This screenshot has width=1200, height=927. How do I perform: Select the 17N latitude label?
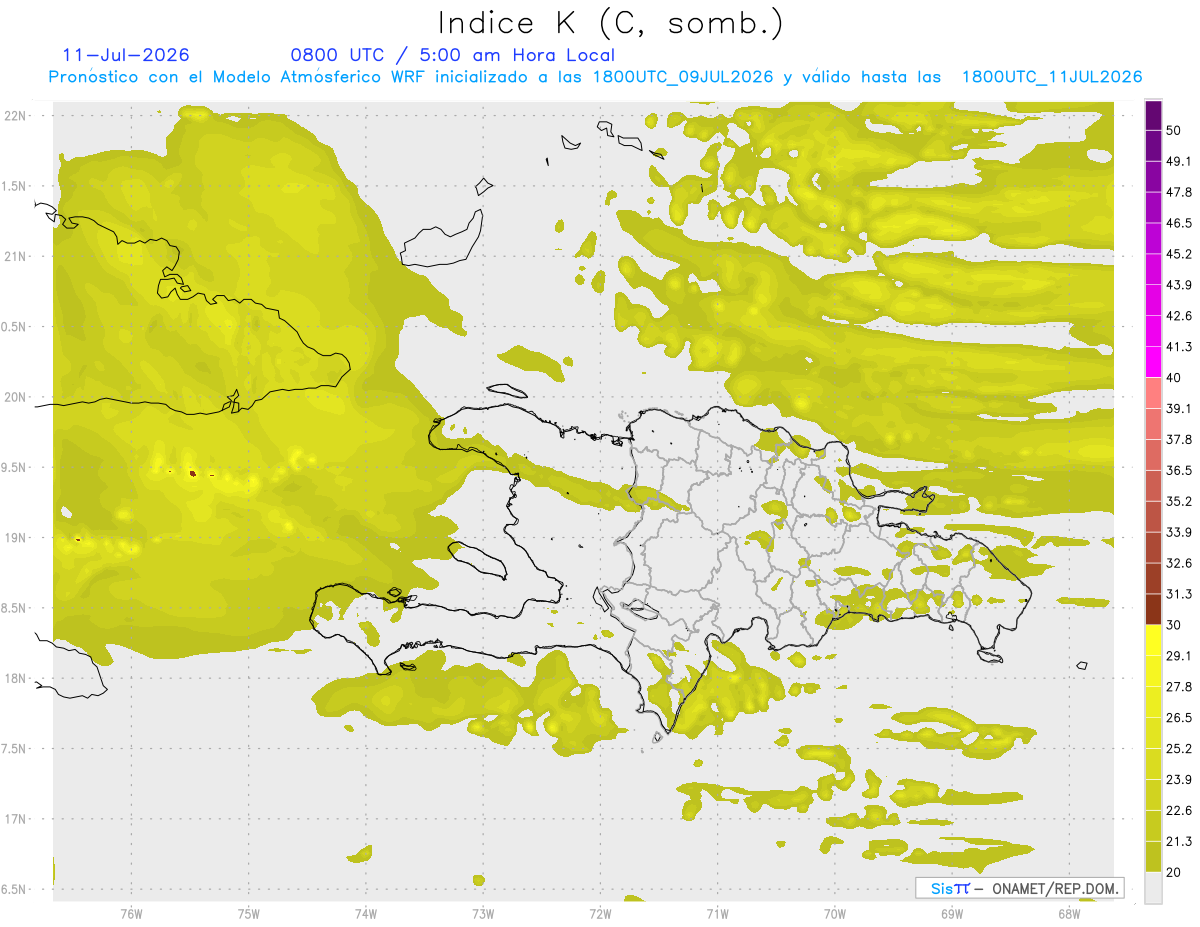pos(15,819)
